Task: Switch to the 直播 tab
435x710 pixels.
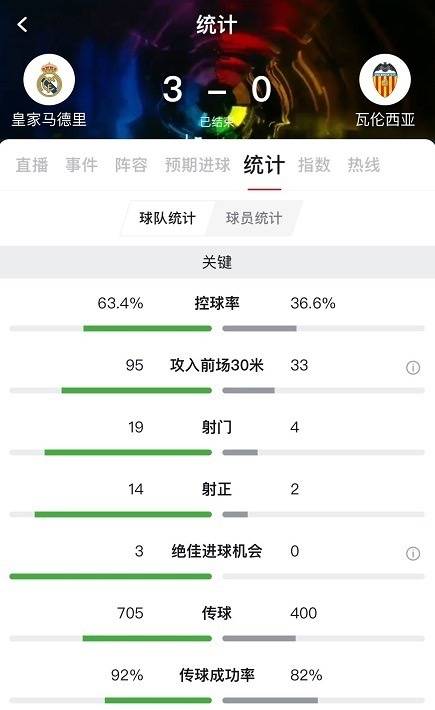Action: (32, 165)
